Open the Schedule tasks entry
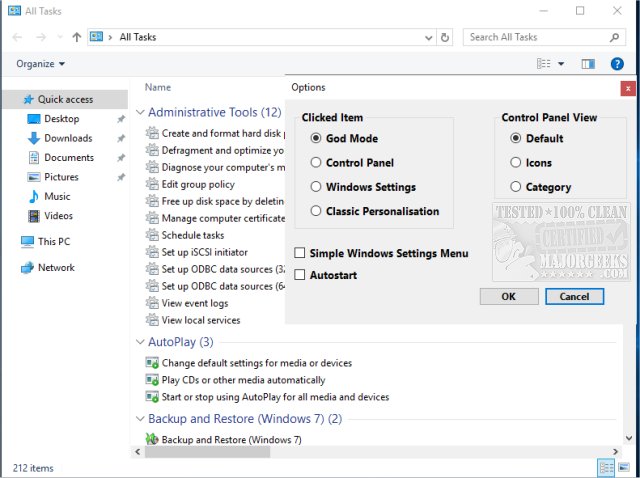Image resolution: width=640 pixels, height=478 pixels. coord(193,234)
